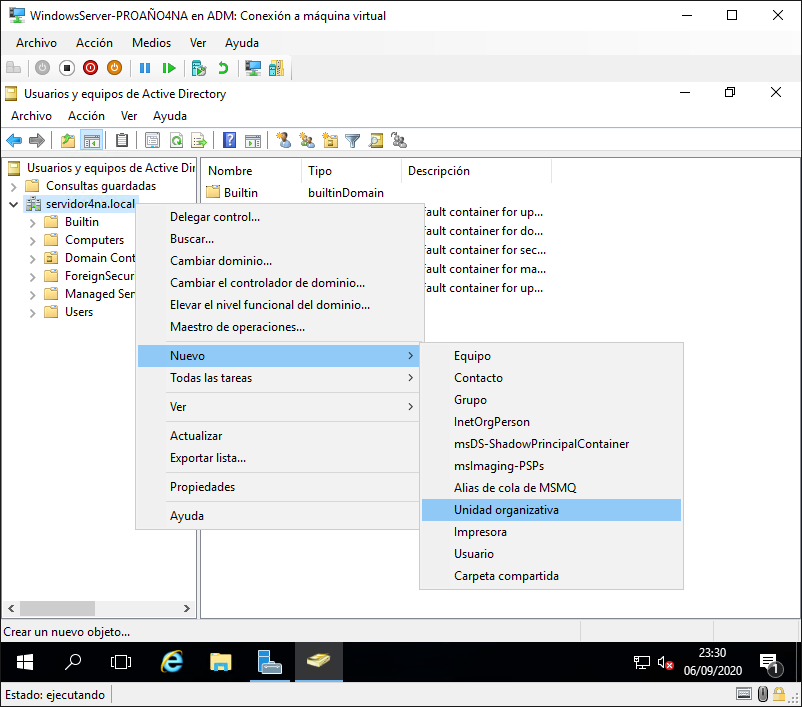Click the Properties sheet icon

pos(152,140)
